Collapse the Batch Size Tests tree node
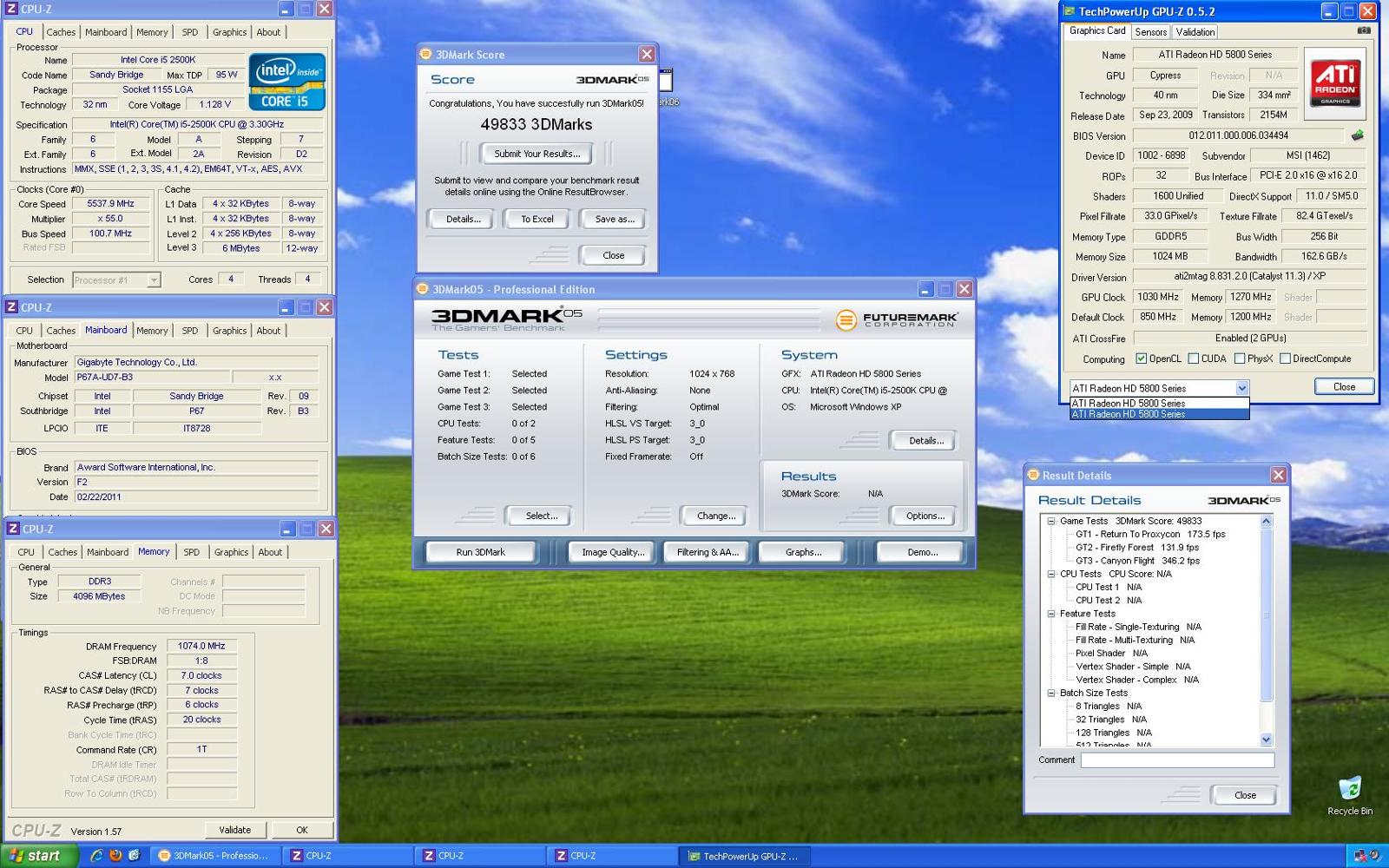The image size is (1389, 868). tap(1050, 694)
